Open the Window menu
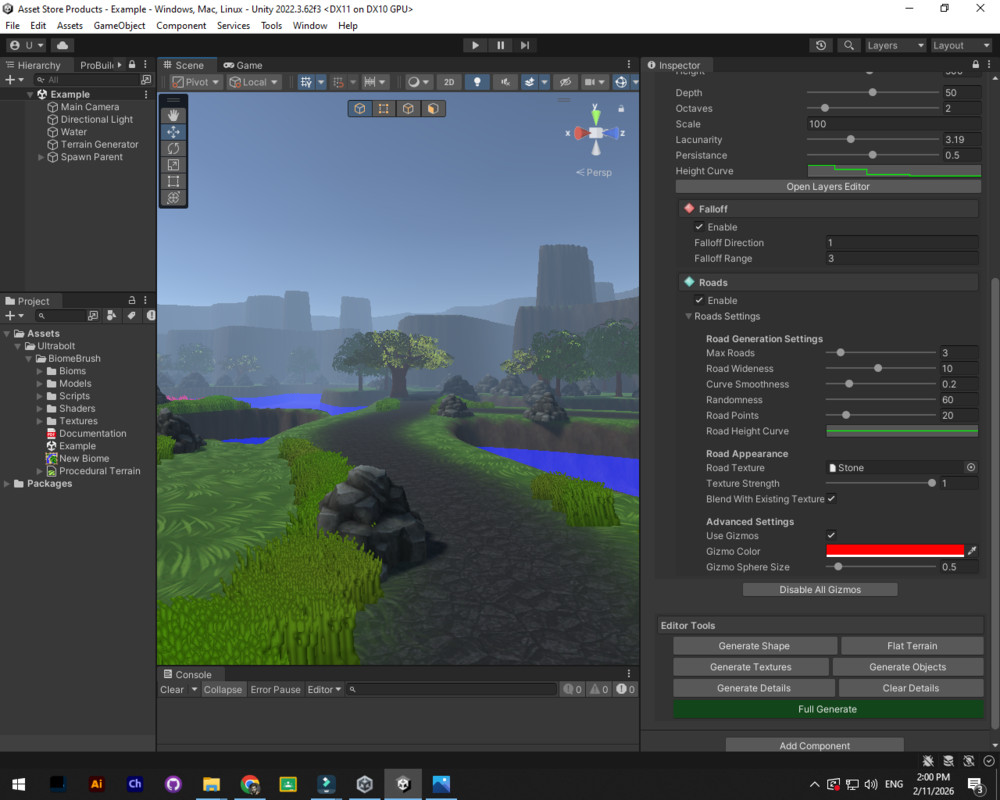 [x=310, y=26]
